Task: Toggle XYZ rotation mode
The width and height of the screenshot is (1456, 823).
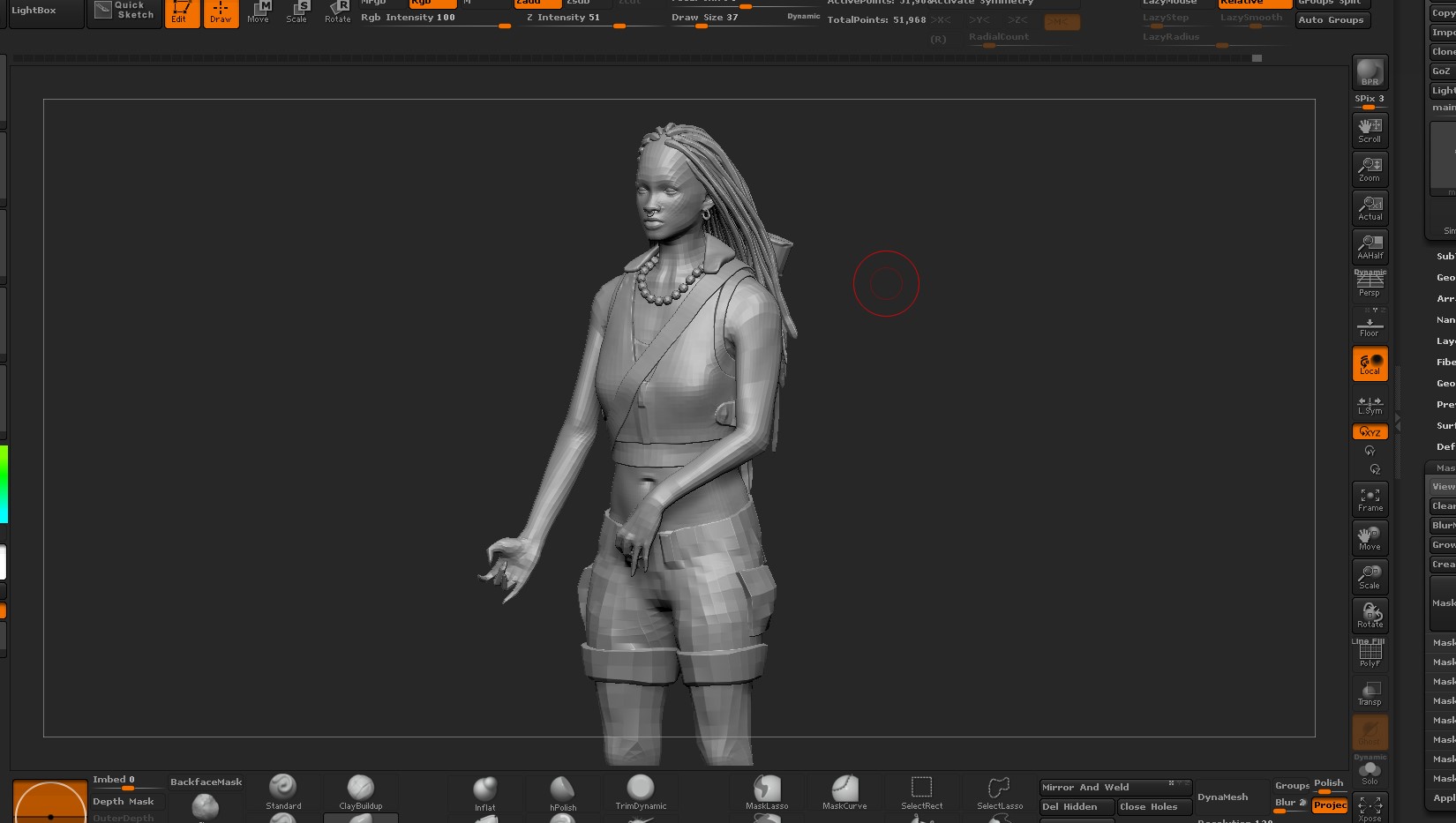Action: click(1370, 432)
